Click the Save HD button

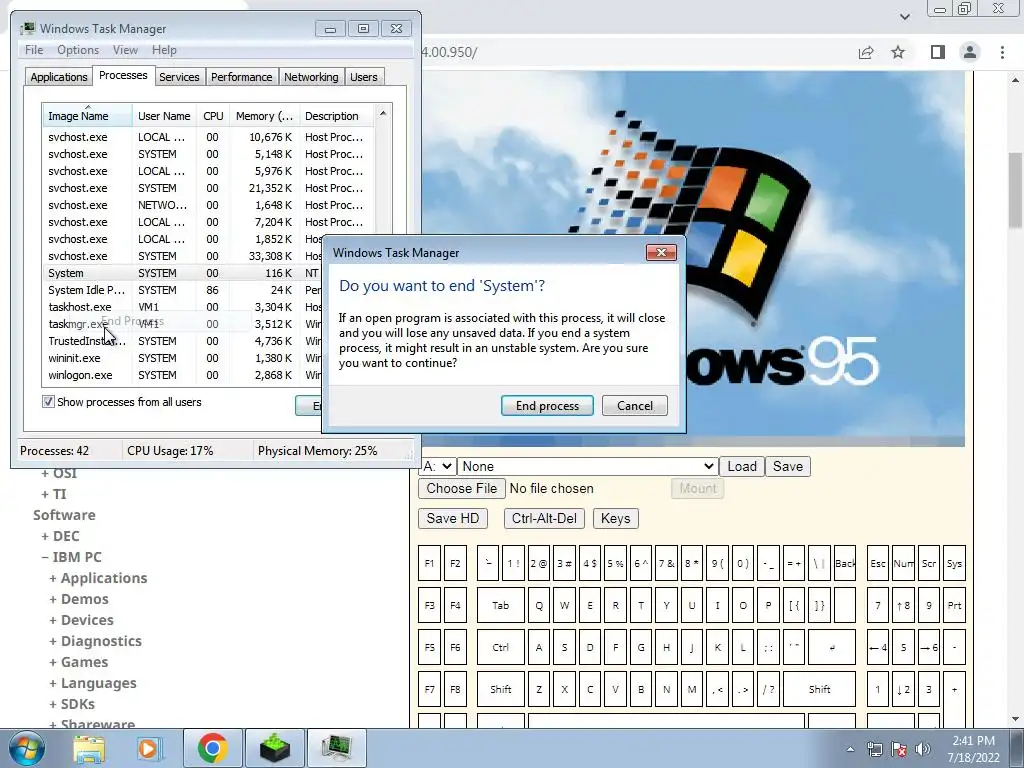[453, 519]
